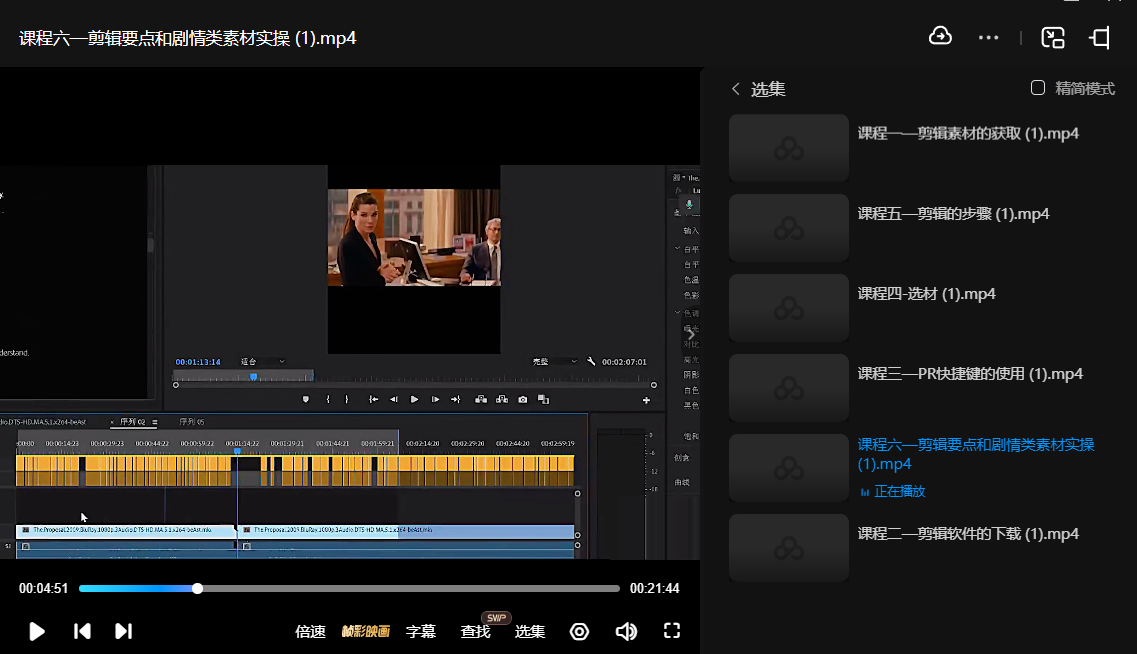This screenshot has height=654, width=1137.
Task: Enter fullscreen mode
Action: [672, 631]
